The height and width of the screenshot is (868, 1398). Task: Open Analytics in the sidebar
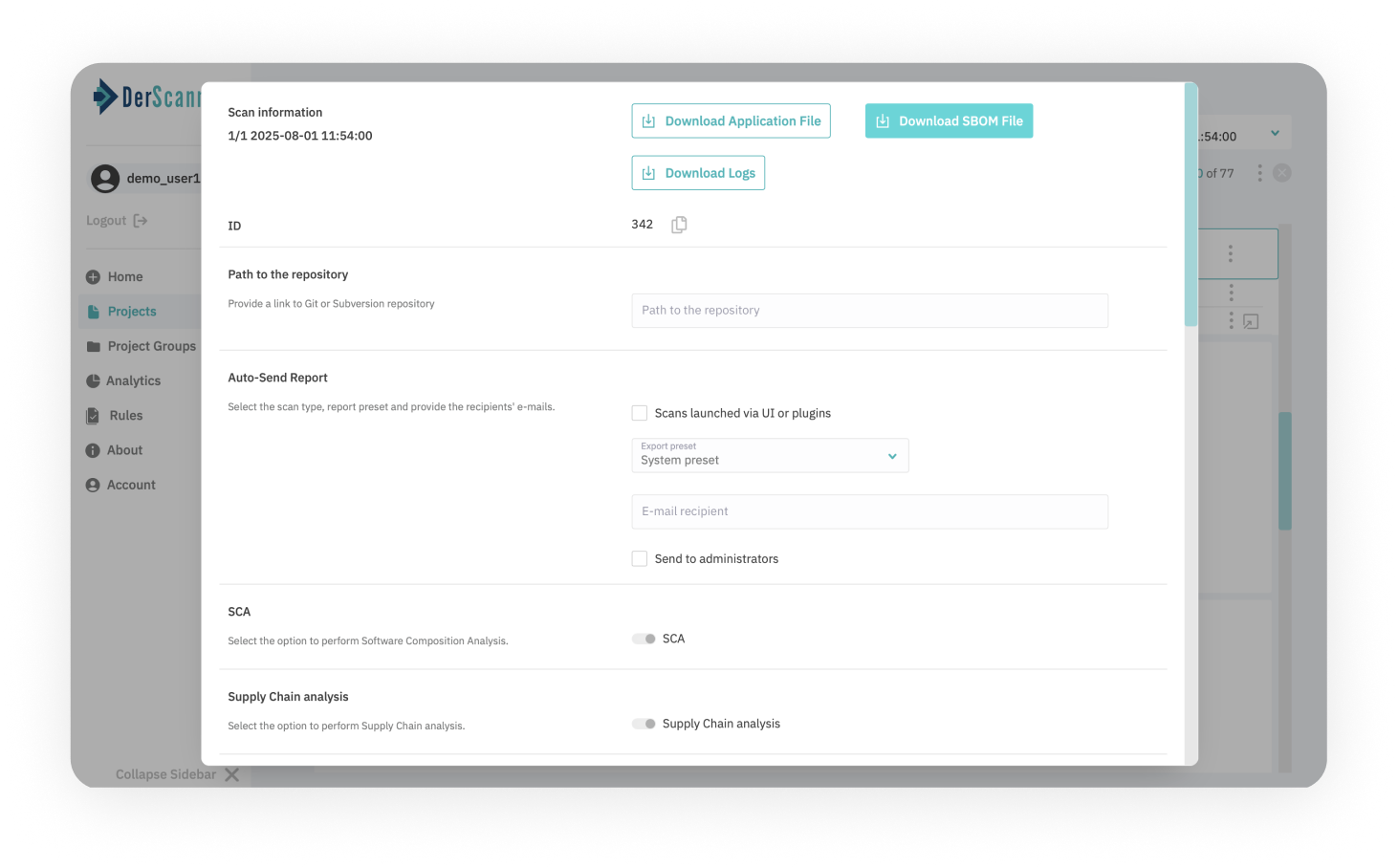(123, 380)
